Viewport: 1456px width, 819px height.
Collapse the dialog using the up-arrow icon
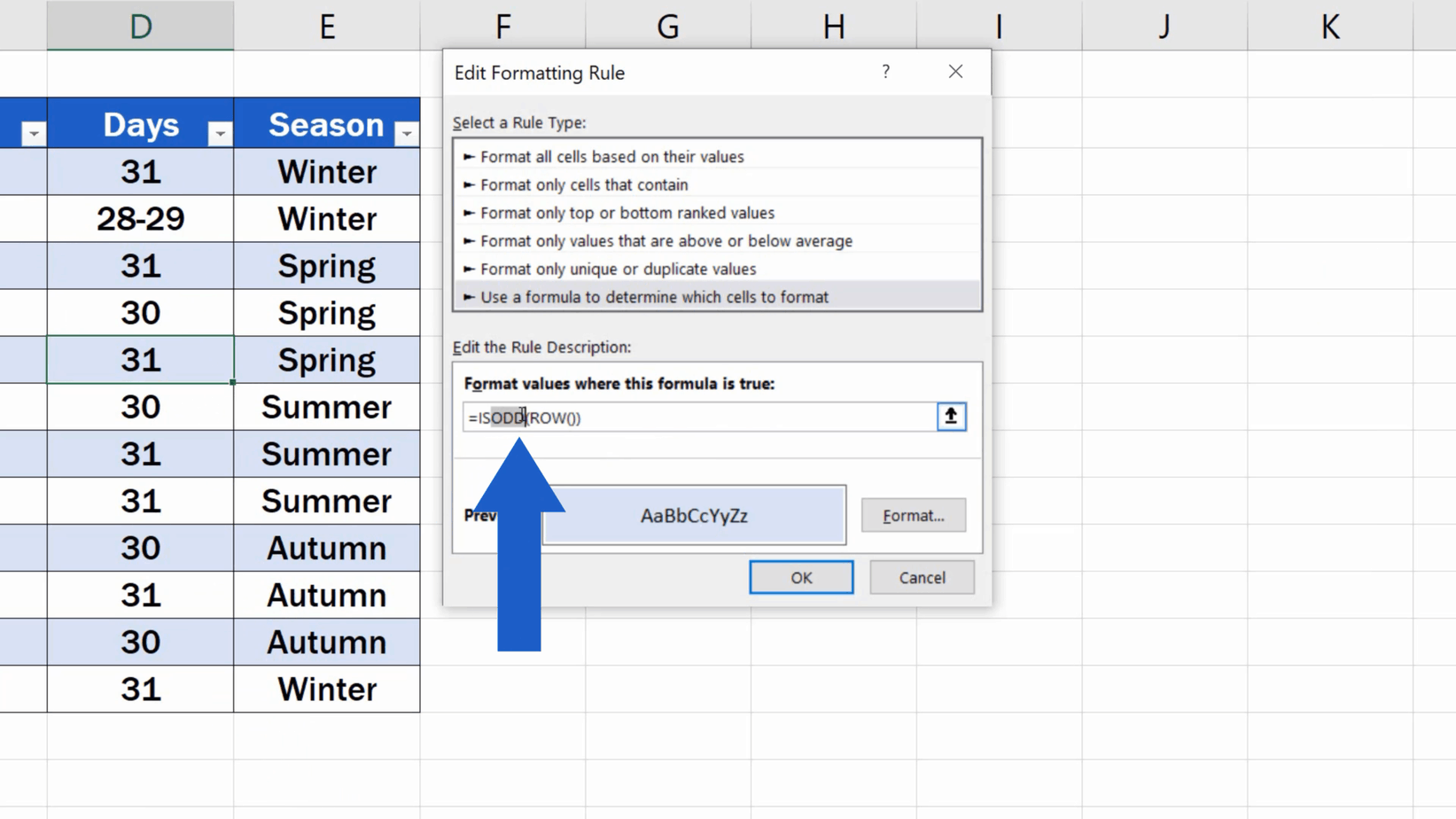click(x=950, y=416)
